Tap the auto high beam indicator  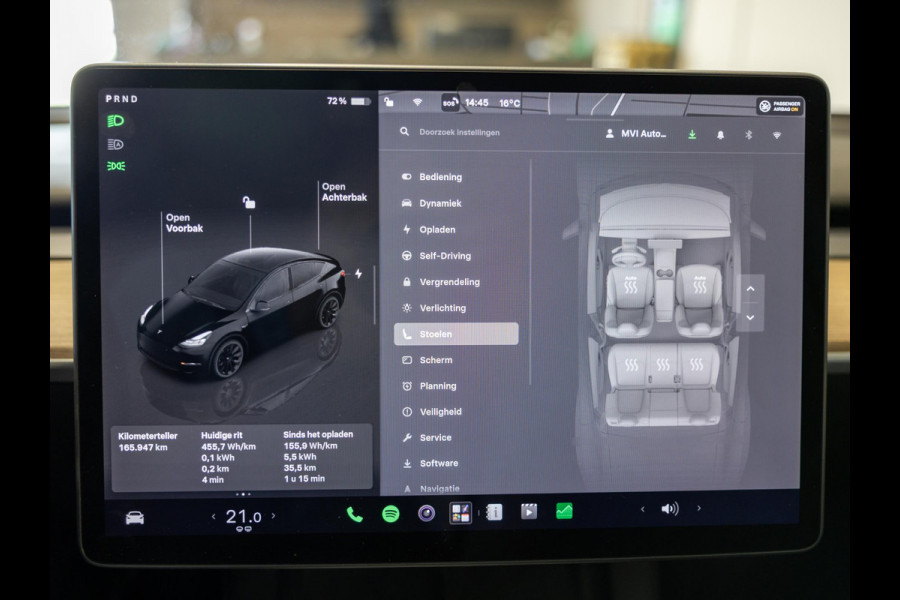115,144
